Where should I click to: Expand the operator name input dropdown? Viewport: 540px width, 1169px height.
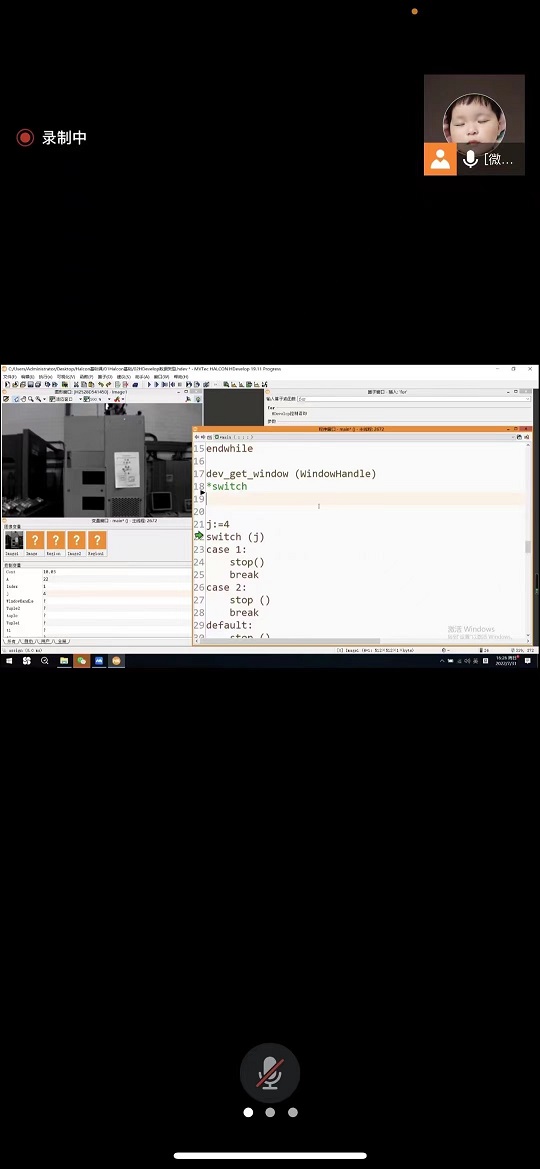(x=527, y=399)
